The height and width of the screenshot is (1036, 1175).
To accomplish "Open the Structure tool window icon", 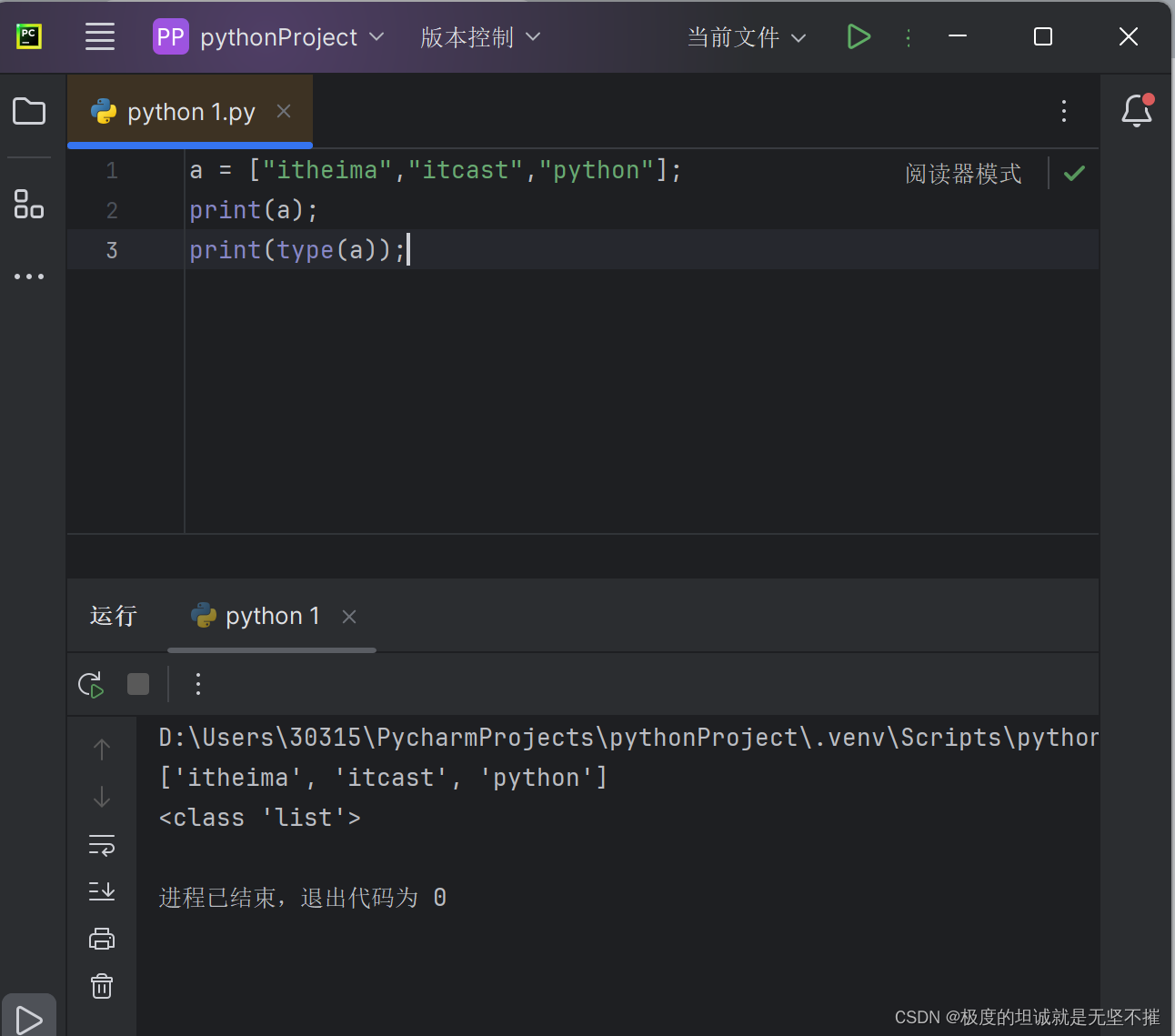I will pos(28,205).
